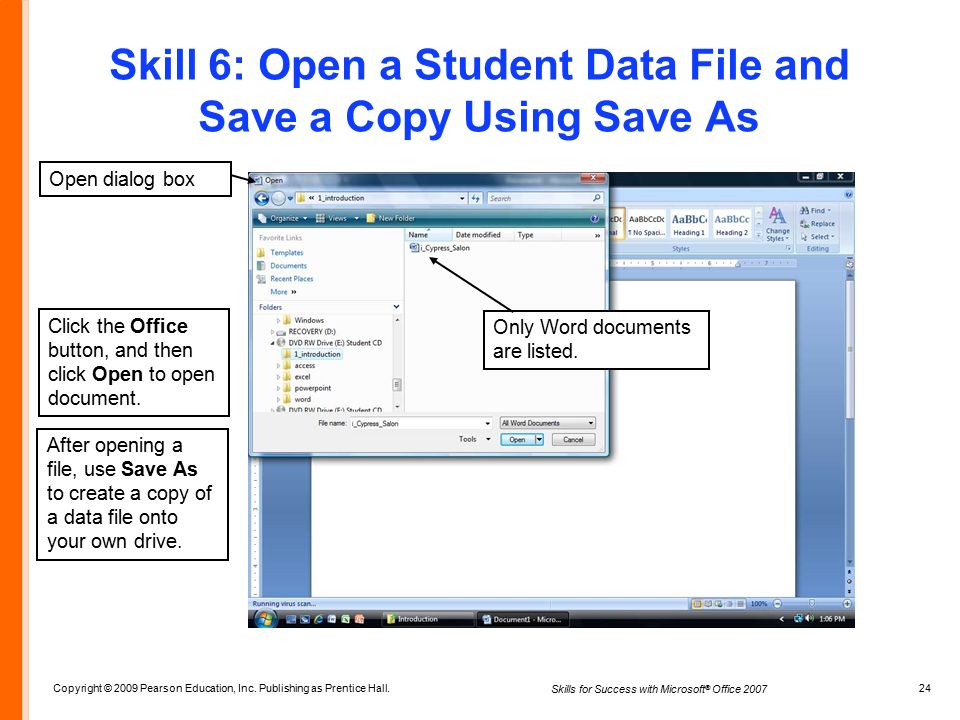This screenshot has height=720, width=960.
Task: Open the Views menu
Action: click(x=332, y=219)
